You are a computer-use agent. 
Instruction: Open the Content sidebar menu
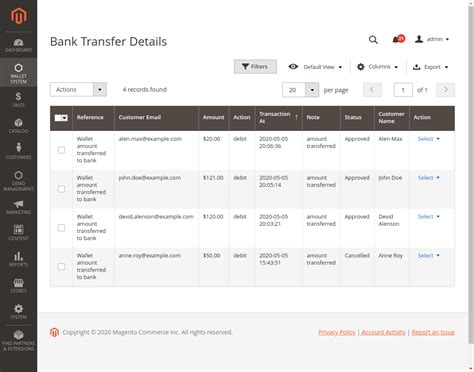18,233
